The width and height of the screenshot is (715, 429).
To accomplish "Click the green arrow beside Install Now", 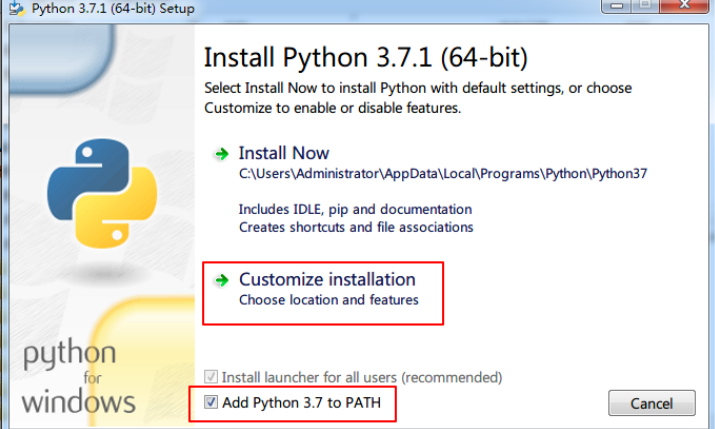I will tap(221, 154).
